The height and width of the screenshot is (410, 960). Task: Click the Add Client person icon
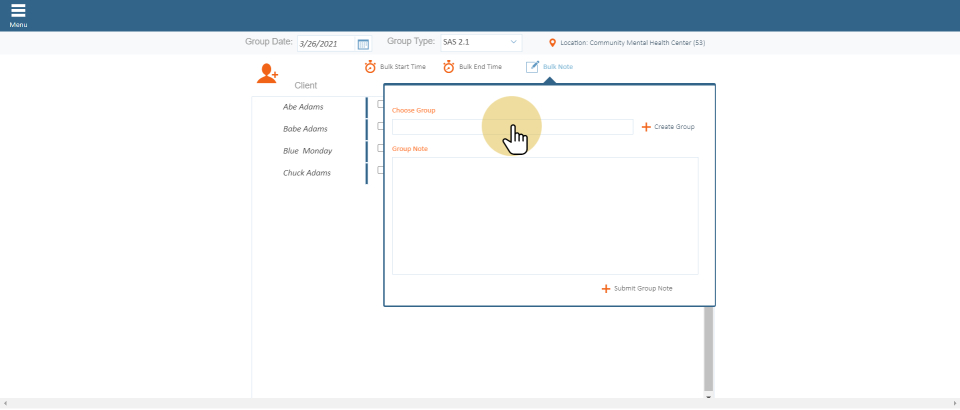pos(267,73)
